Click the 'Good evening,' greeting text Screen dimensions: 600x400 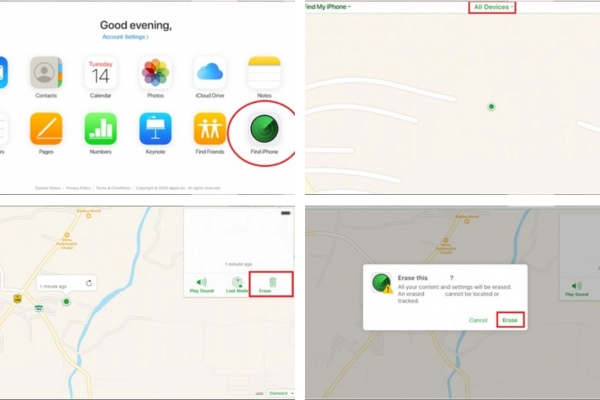(x=136, y=25)
